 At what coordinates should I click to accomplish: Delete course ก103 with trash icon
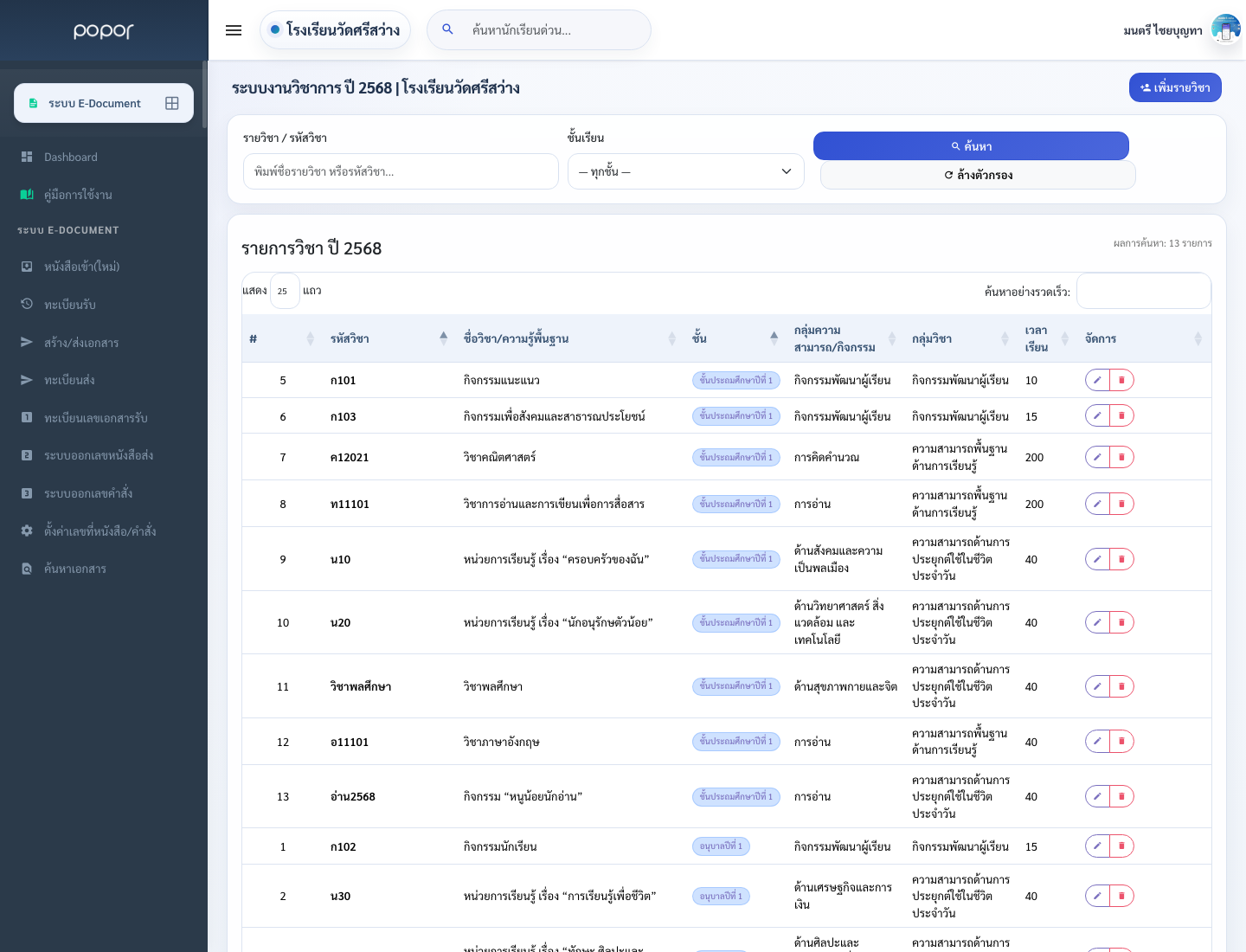[x=1121, y=416]
